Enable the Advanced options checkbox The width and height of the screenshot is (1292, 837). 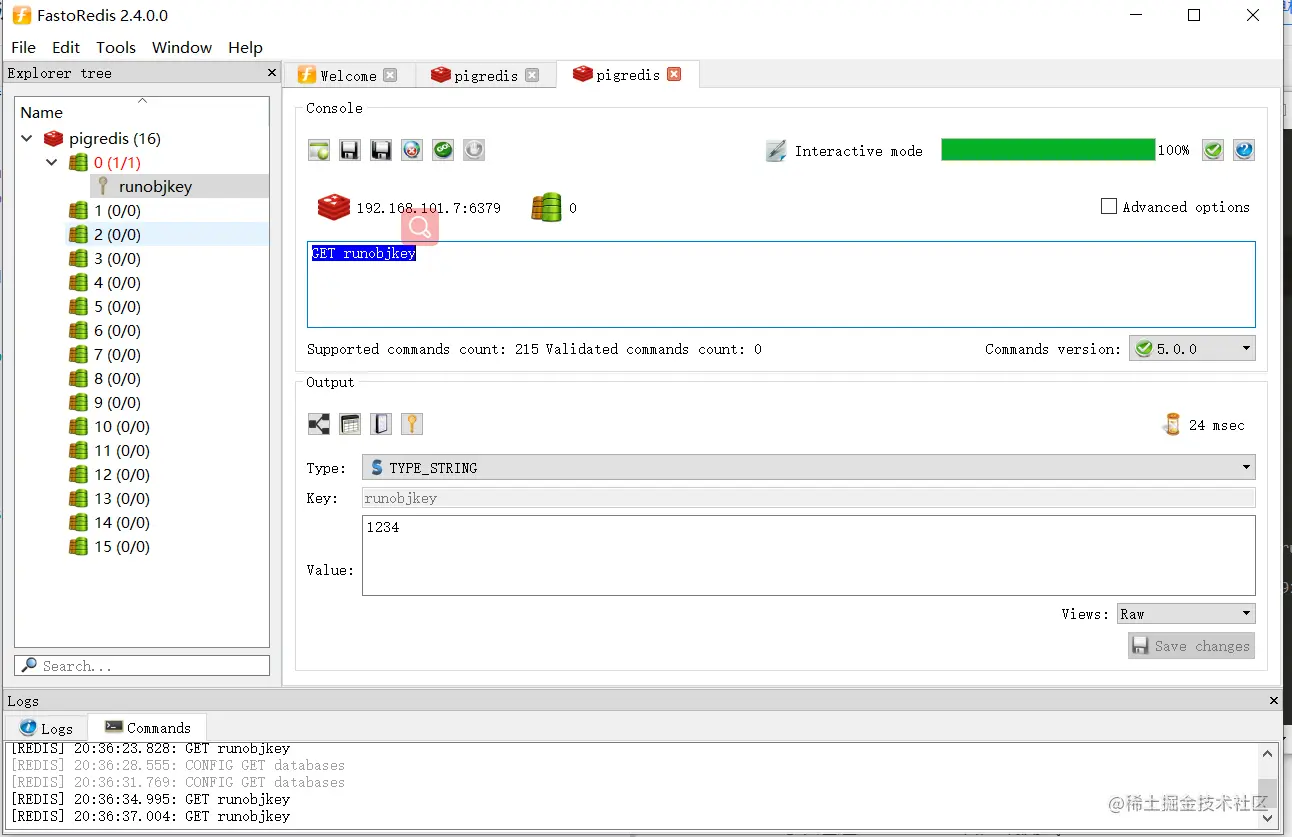[x=1108, y=206]
